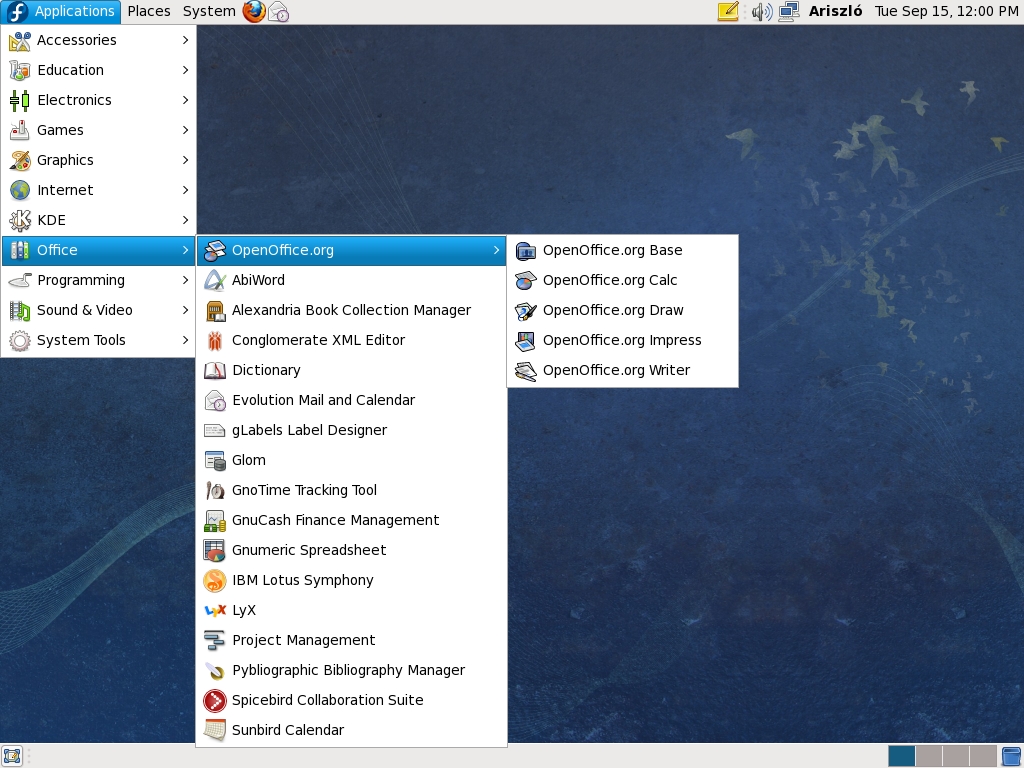Click the 'Sunbird Calendar' label
The width and height of the screenshot is (1024, 768).
click(x=288, y=731)
